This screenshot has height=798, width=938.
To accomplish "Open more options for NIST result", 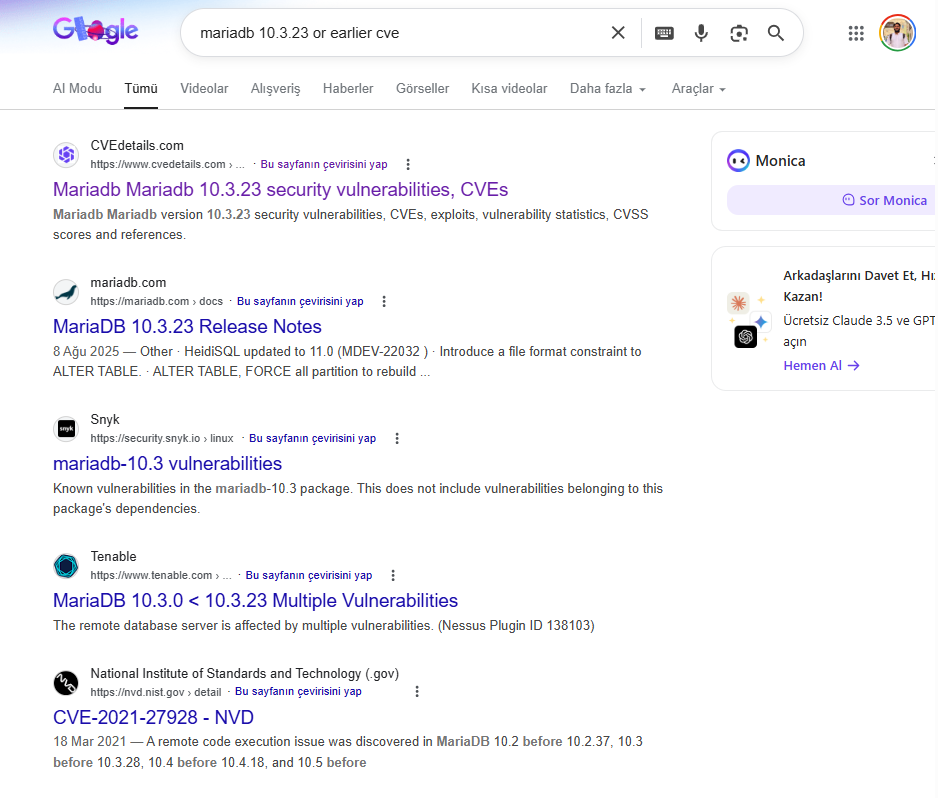I will click(417, 692).
